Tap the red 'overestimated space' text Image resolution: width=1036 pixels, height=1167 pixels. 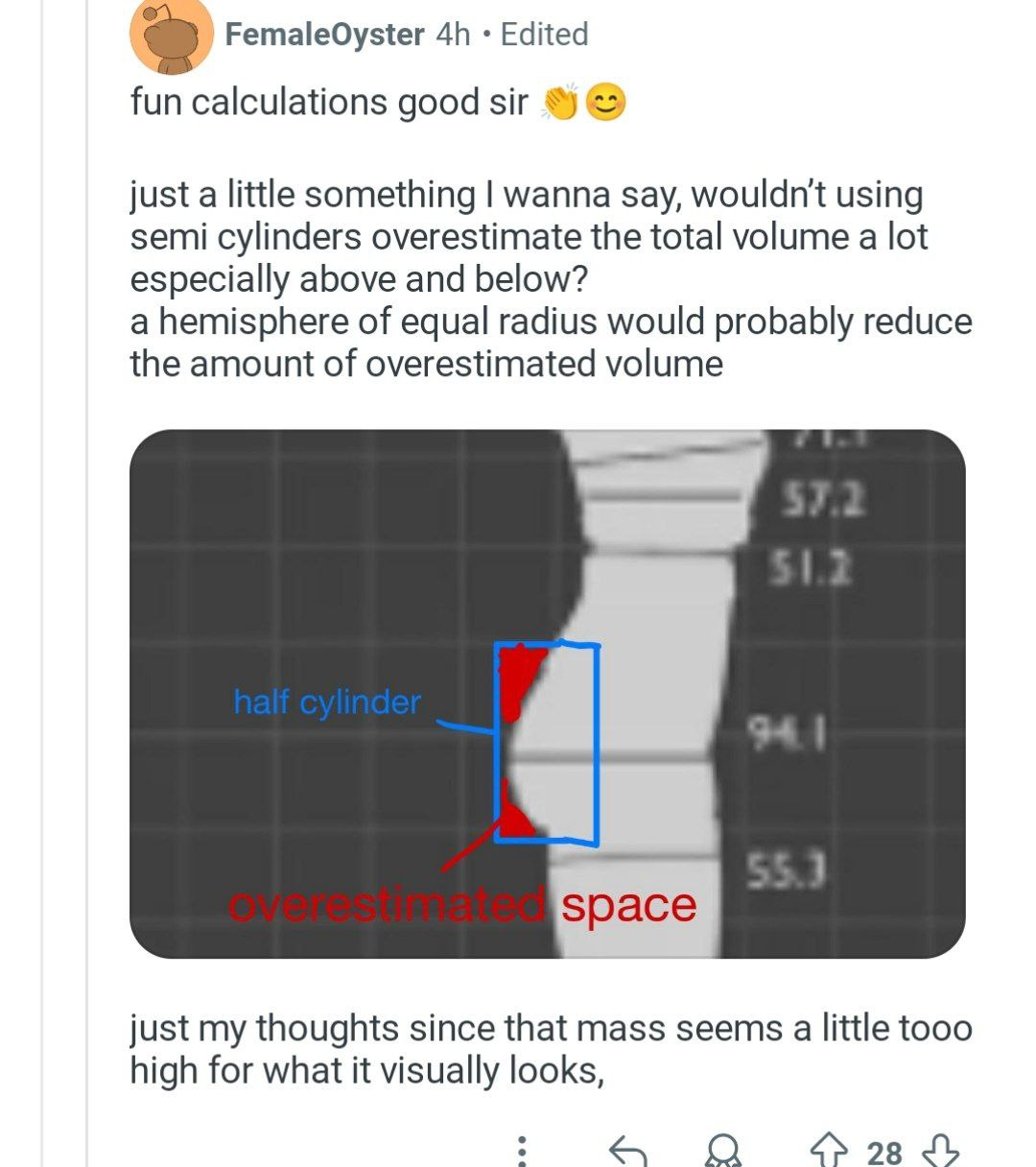[462, 905]
